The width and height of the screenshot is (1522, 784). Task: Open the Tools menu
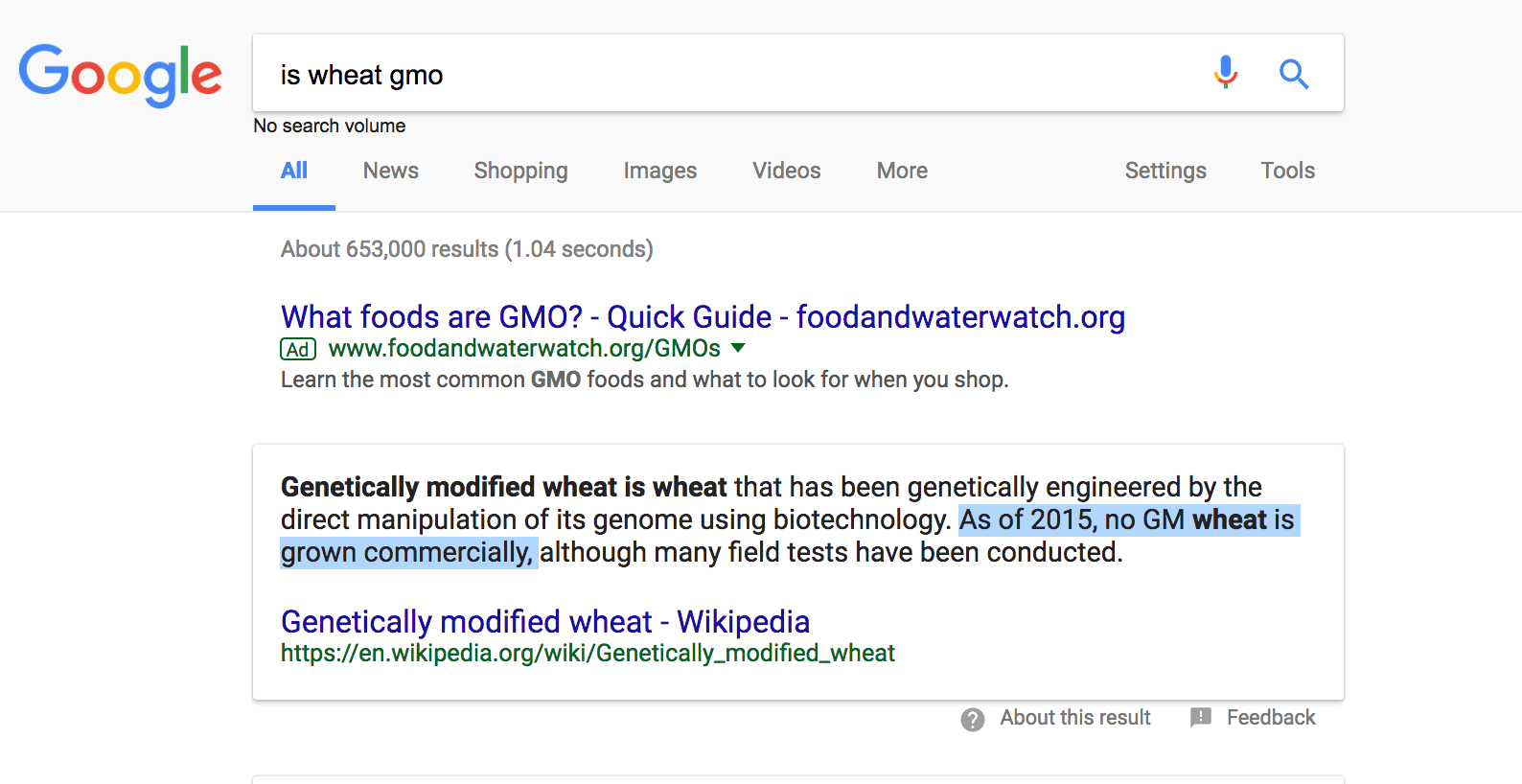[x=1287, y=171]
